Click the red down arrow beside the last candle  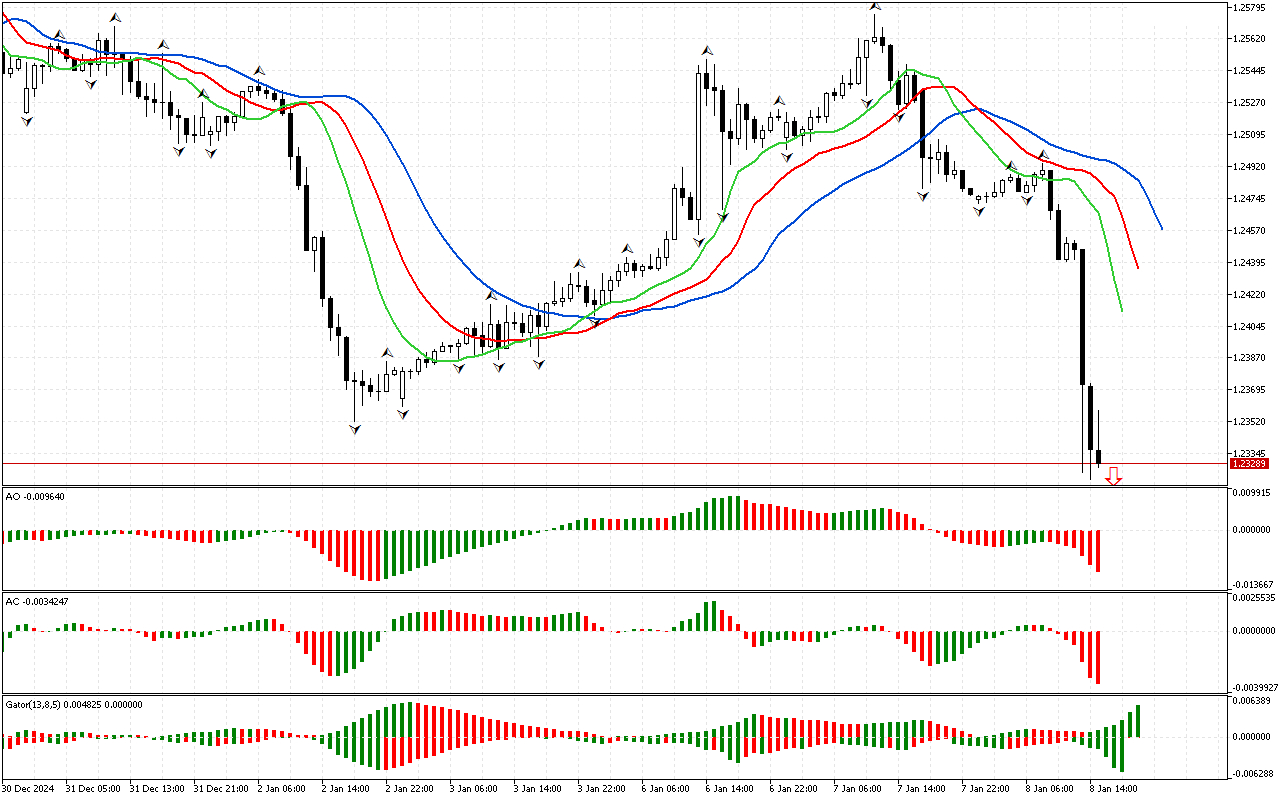coord(1113,477)
